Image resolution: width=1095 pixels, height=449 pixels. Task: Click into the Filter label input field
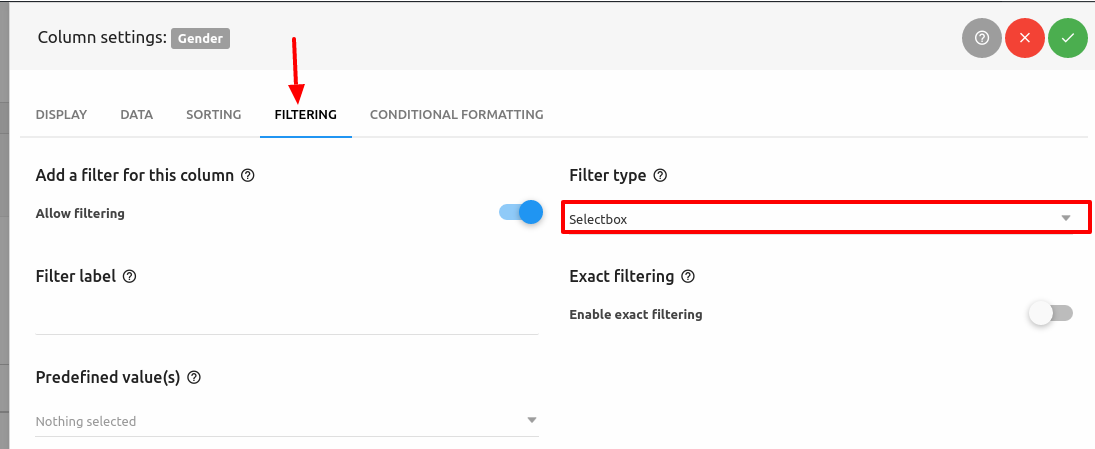(x=287, y=318)
